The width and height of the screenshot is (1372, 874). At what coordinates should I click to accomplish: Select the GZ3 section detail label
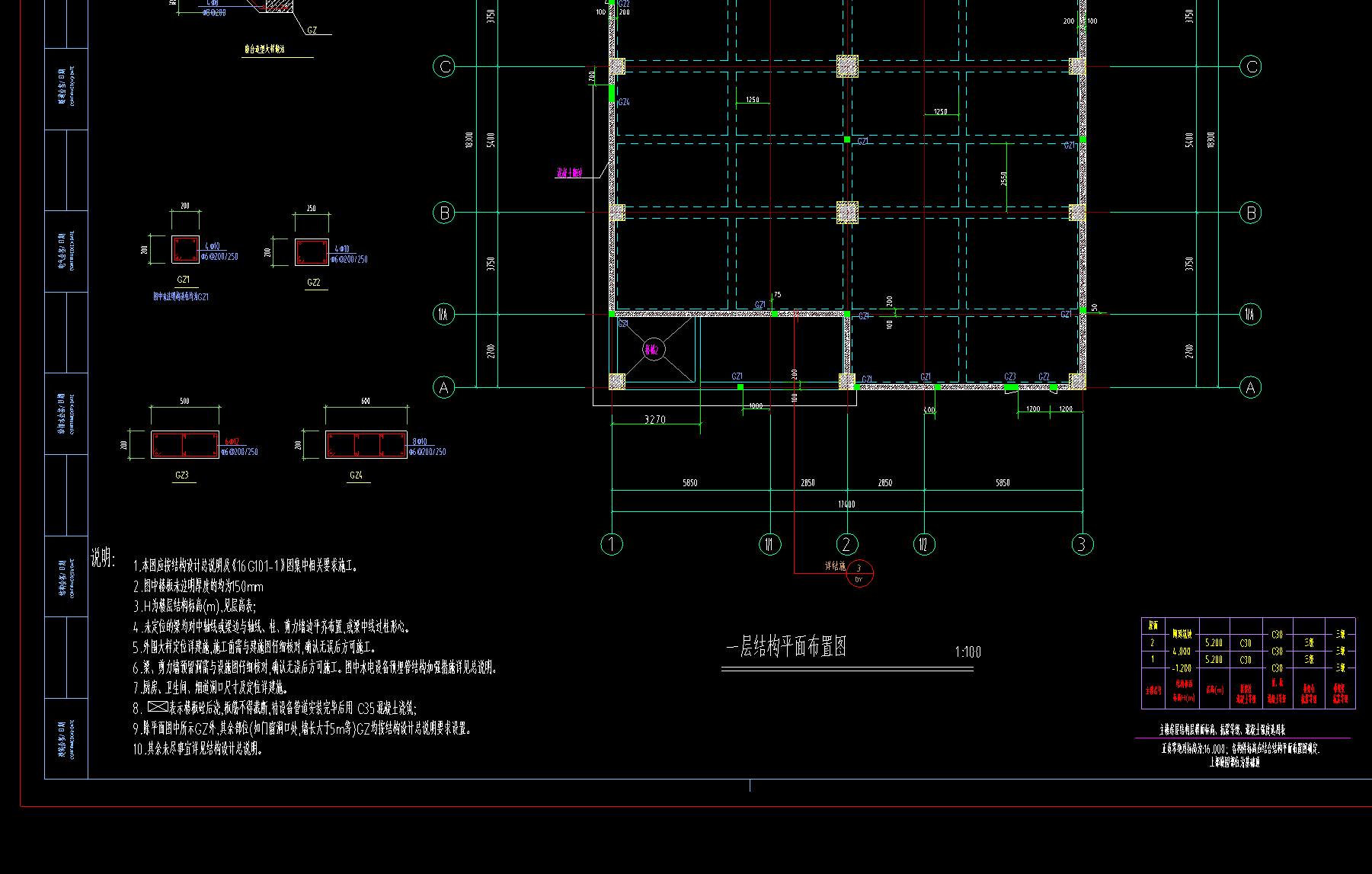[182, 475]
